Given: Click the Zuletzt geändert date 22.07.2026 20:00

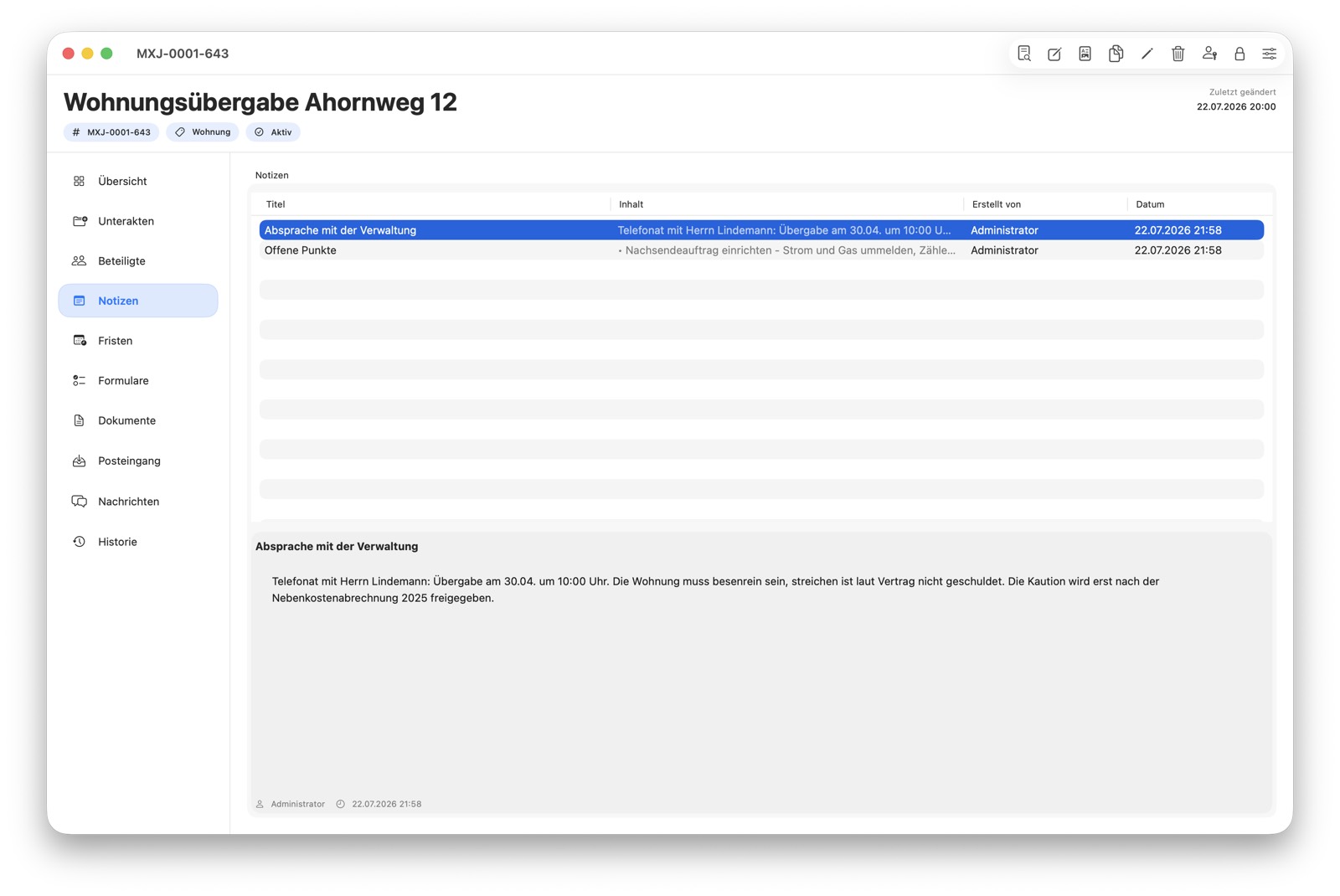Looking at the screenshot, I should pyautogui.click(x=1236, y=107).
